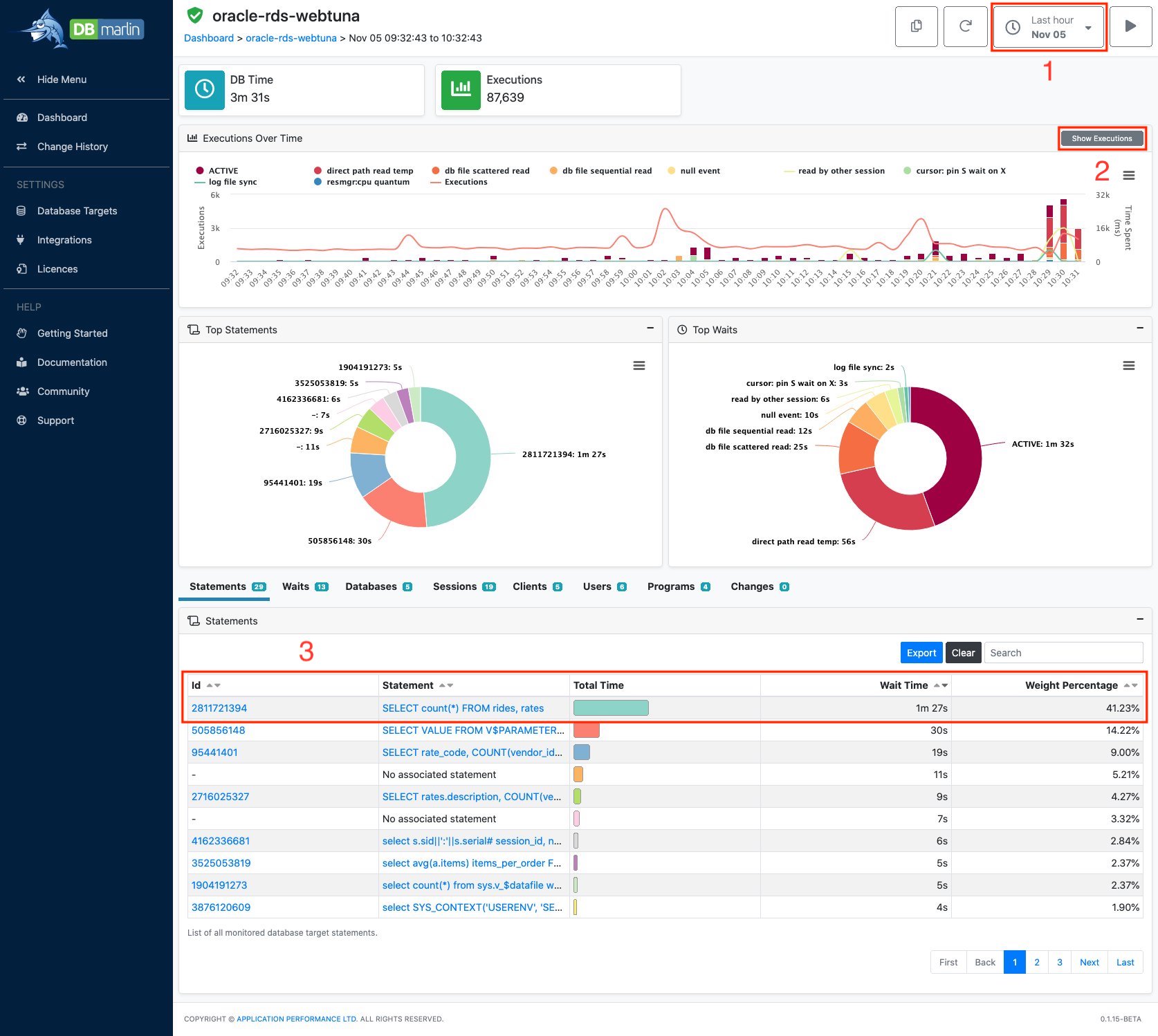Open Change History in sidebar

(72, 147)
